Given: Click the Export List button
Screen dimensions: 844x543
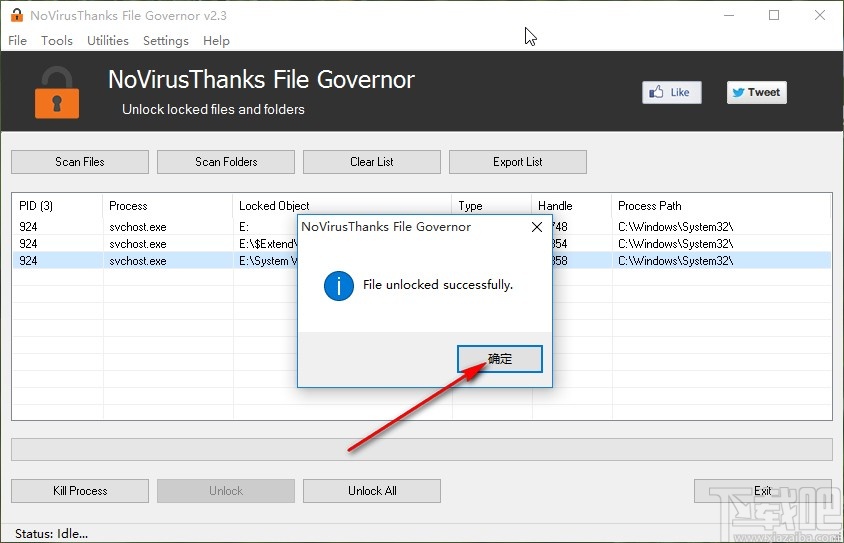Looking at the screenshot, I should [x=518, y=162].
